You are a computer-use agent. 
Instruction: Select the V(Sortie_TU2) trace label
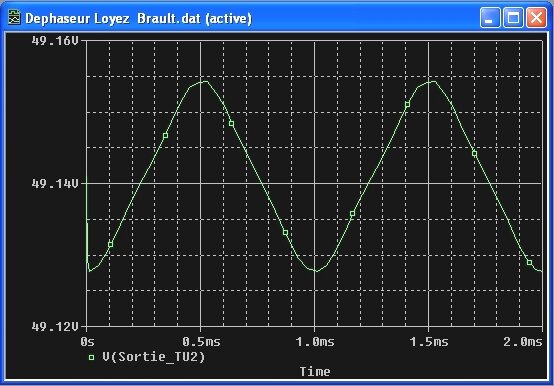[x=154, y=357]
